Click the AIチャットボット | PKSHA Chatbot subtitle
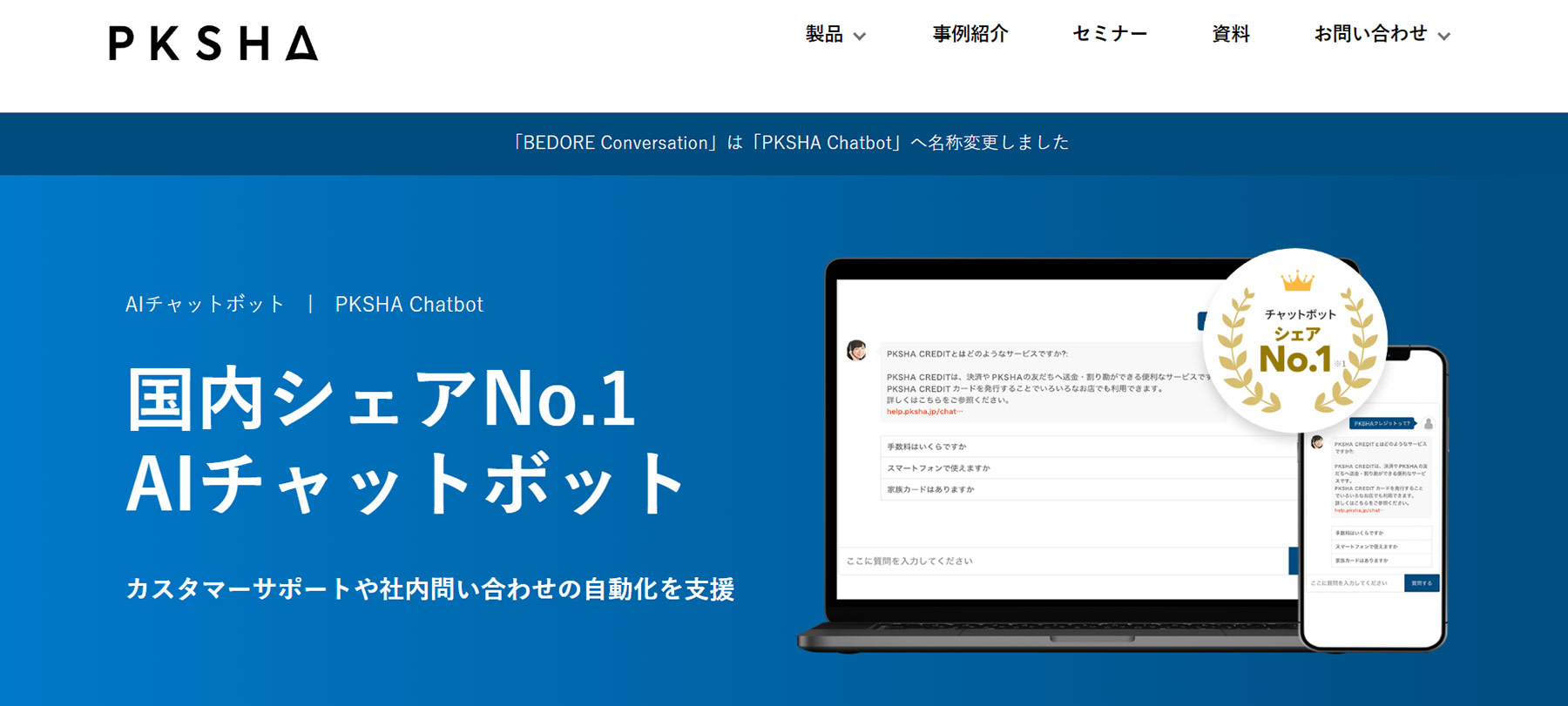Image resolution: width=1568 pixels, height=706 pixels. point(304,304)
